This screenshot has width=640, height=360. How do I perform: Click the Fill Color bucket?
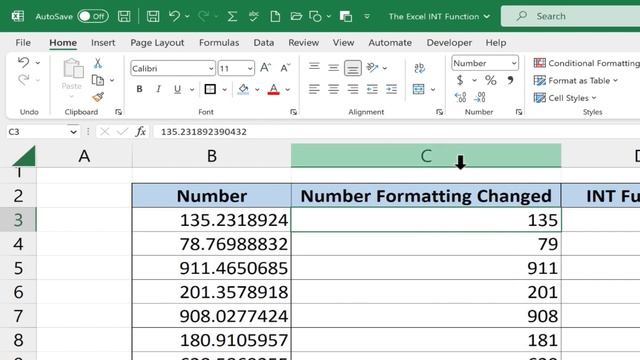(x=243, y=89)
